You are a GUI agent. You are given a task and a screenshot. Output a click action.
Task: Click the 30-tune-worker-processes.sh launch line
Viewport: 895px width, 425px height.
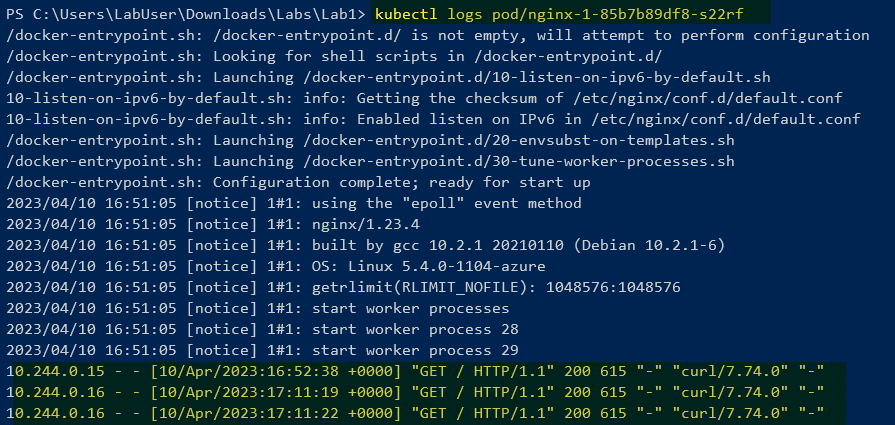pos(370,162)
